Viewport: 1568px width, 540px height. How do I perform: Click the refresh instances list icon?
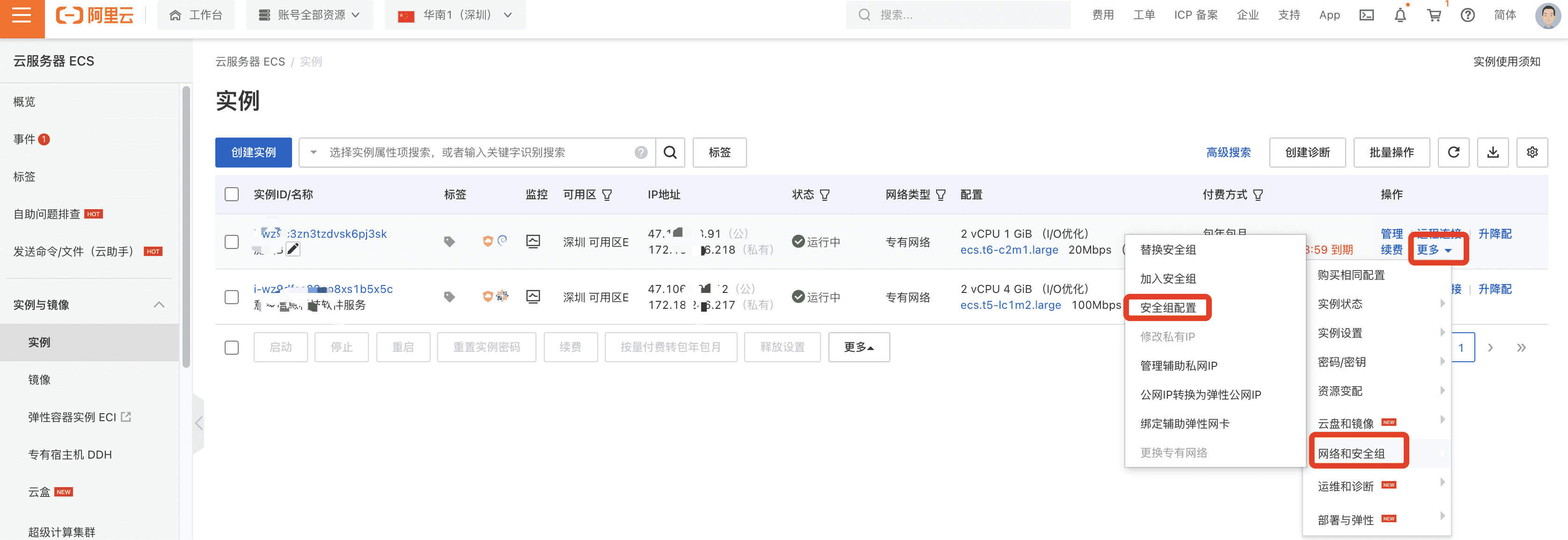1454,152
